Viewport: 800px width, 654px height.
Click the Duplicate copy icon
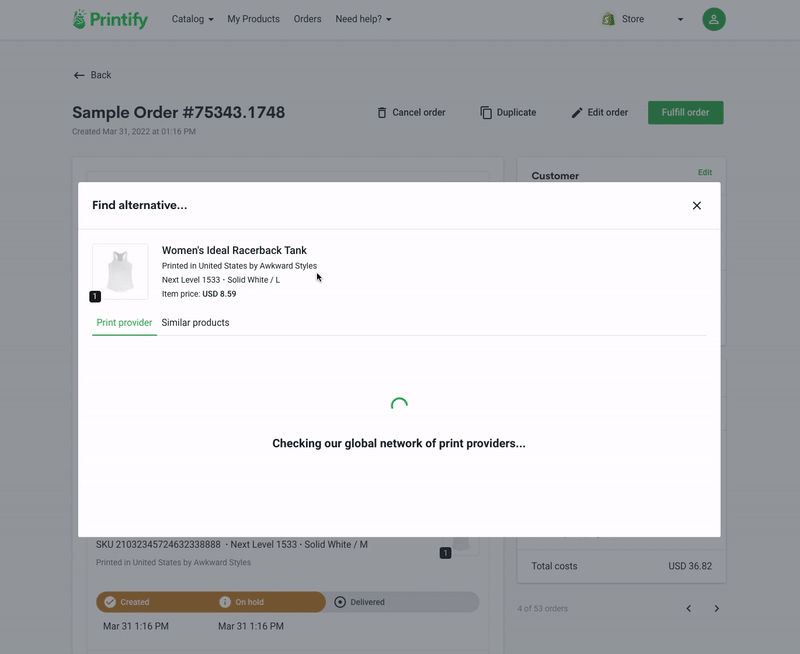486,113
